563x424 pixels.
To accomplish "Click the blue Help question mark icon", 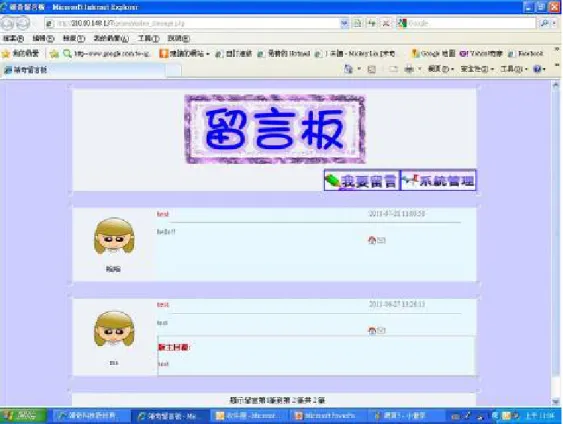I will pyautogui.click(x=539, y=69).
